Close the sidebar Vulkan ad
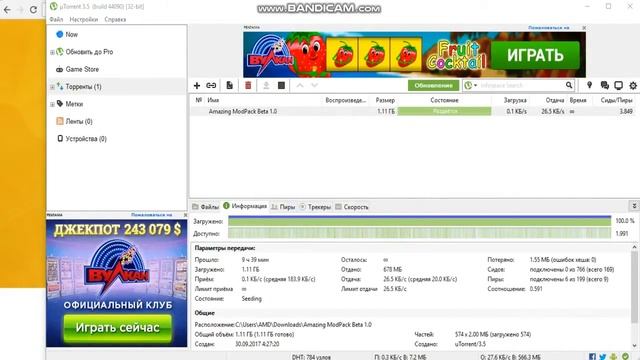The width and height of the screenshot is (640, 360). click(185, 214)
